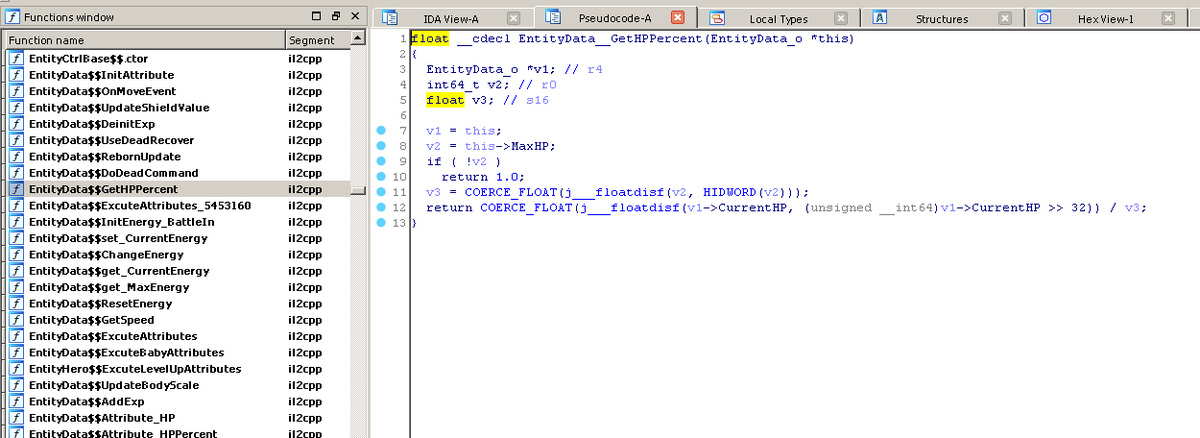The width and height of the screenshot is (1200, 438).
Task: Close the Structures tab
Action: [x=1005, y=19]
